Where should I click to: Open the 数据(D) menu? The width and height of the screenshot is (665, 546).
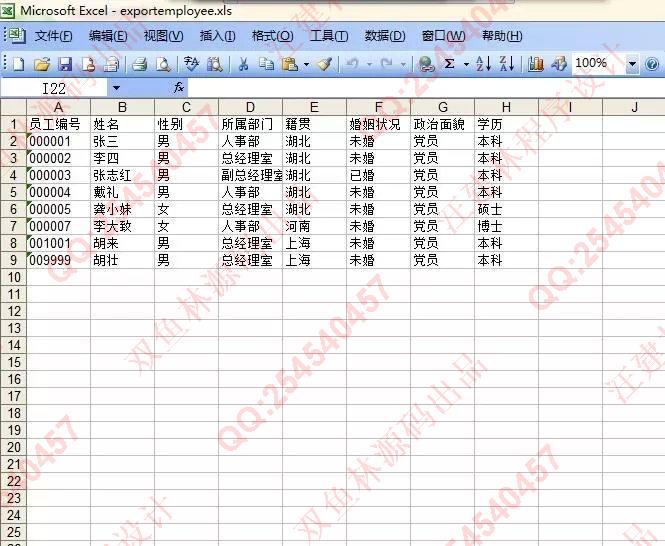(x=385, y=36)
